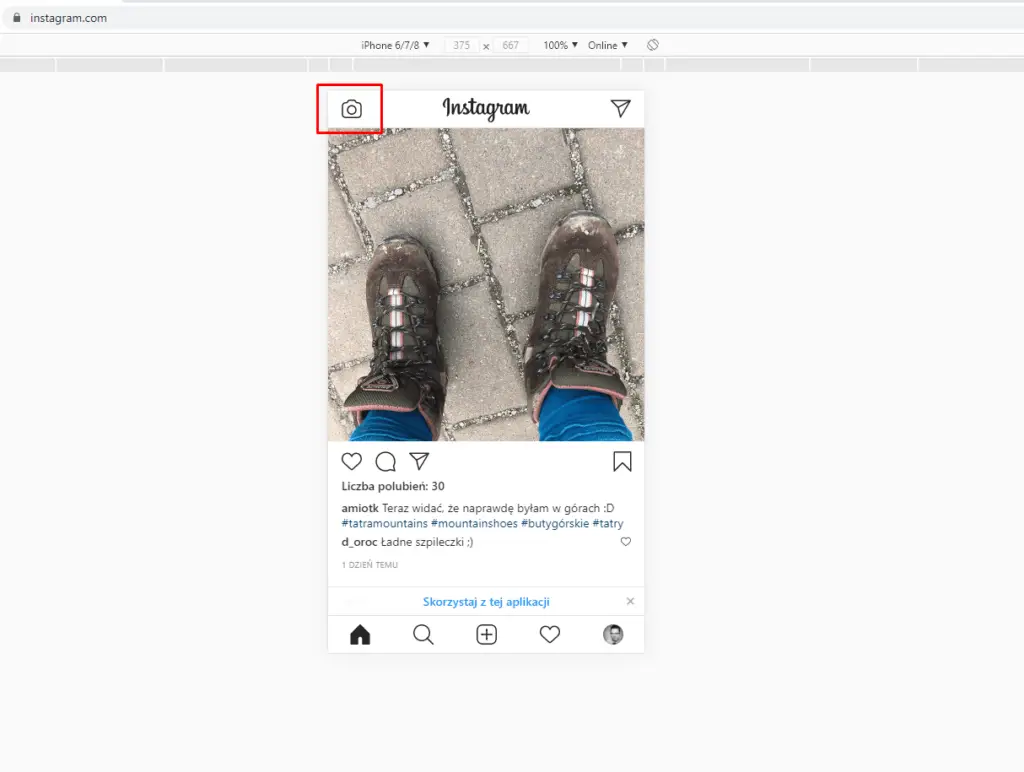Like the post with heart icon

352,461
